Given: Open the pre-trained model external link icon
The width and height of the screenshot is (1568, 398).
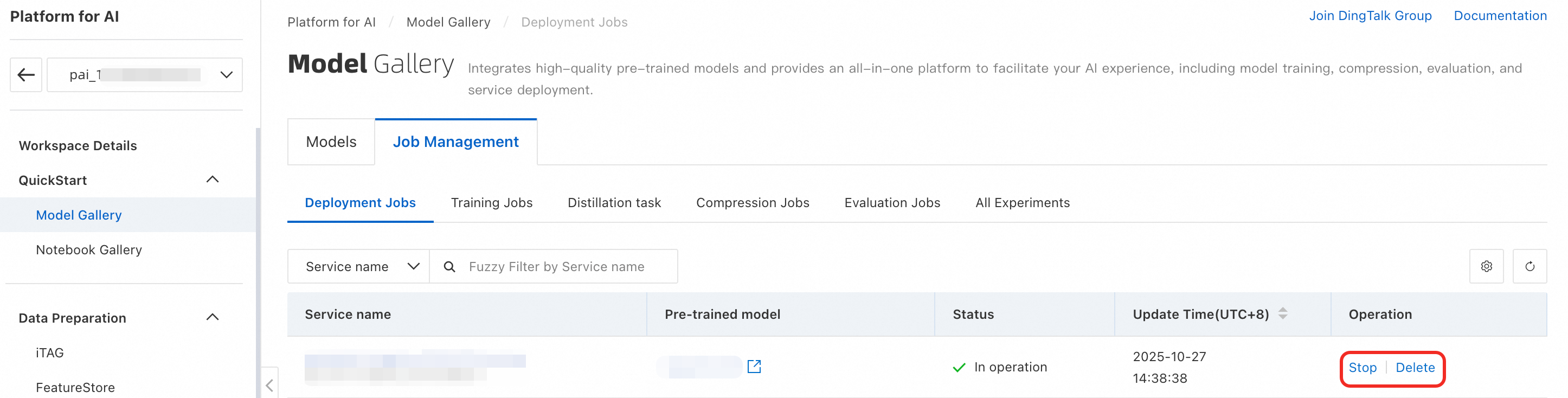Looking at the screenshot, I should [x=754, y=367].
